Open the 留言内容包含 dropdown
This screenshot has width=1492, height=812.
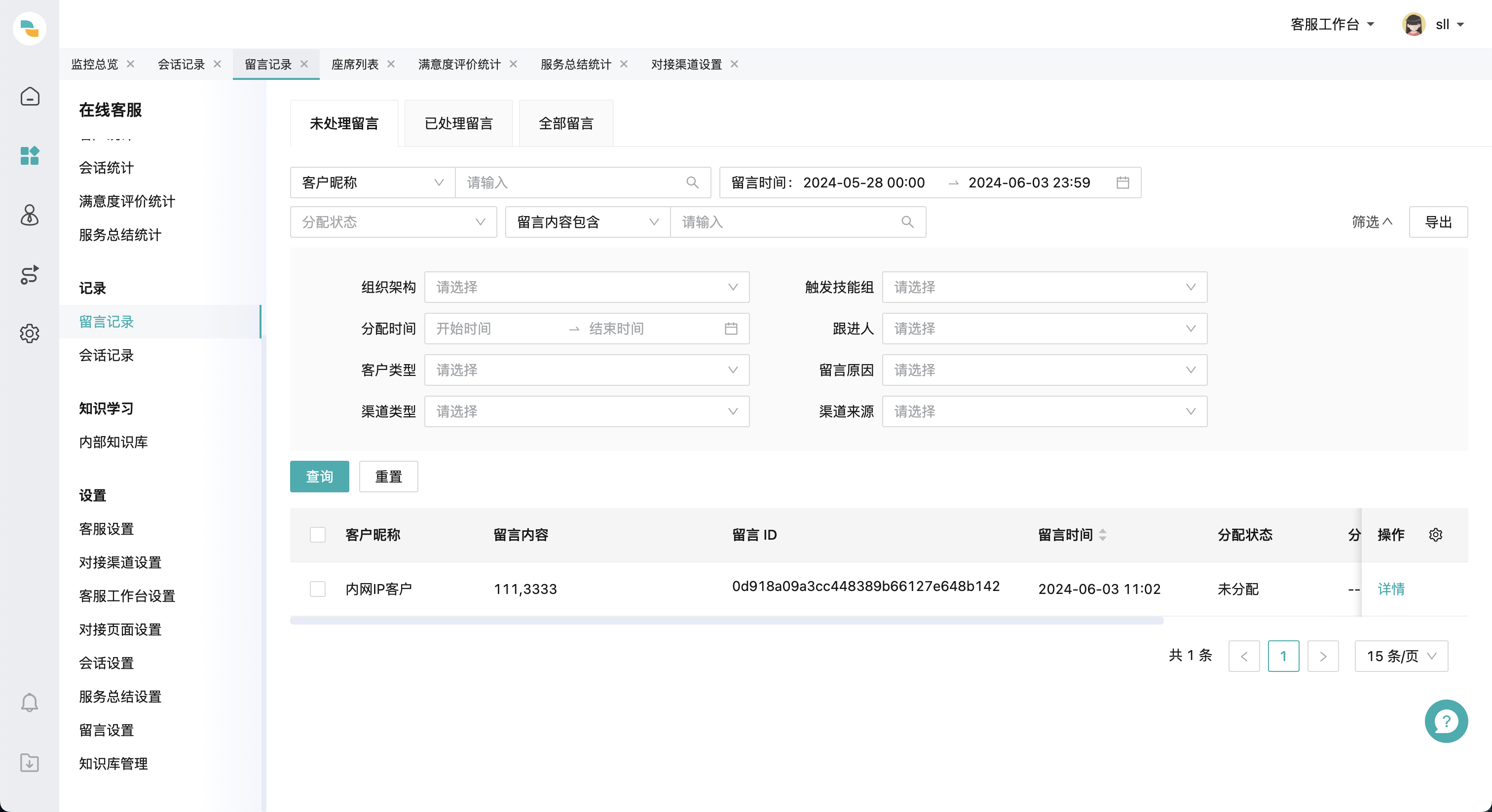(587, 222)
